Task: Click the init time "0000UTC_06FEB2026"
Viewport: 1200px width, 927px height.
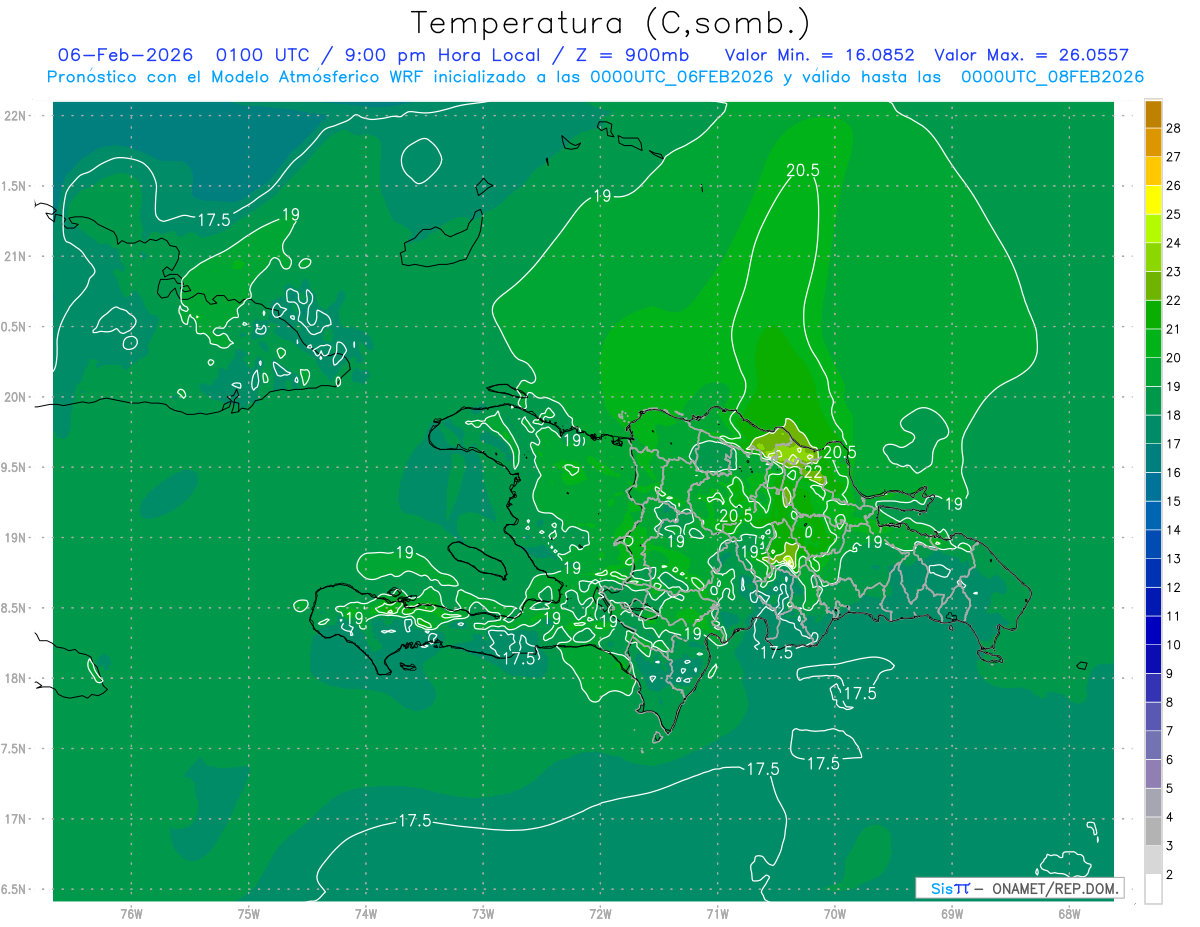Action: click(x=681, y=77)
